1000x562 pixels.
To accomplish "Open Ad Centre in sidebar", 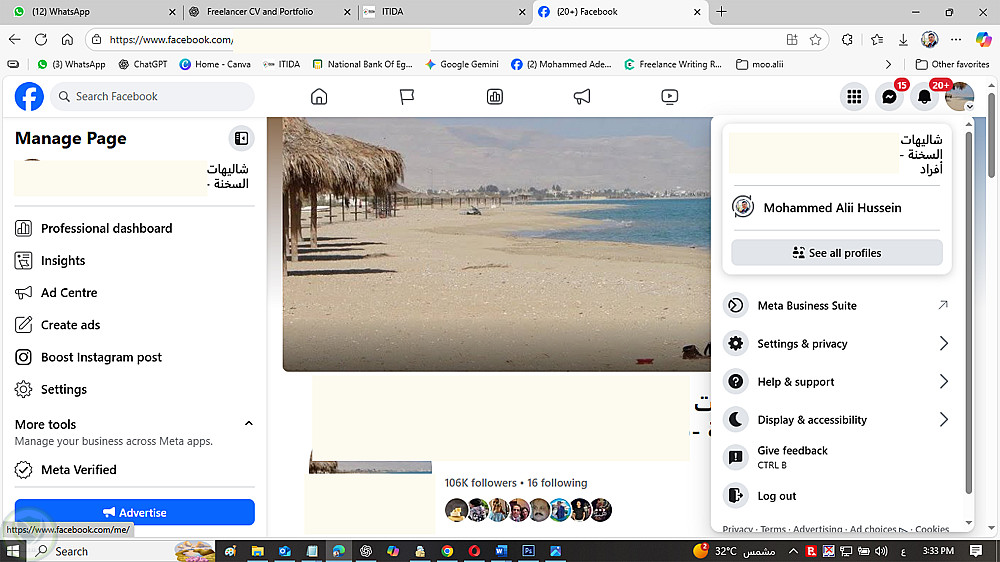I will click(x=135, y=293).
